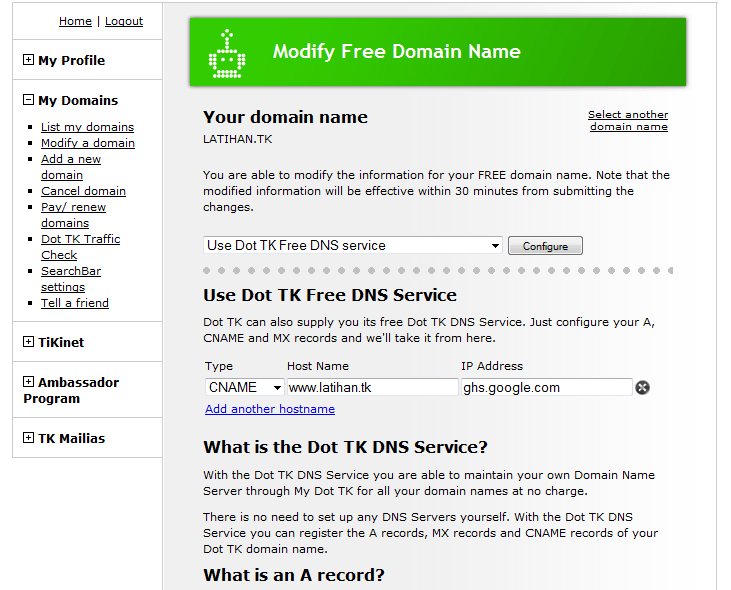Click the Configure button
The height and width of the screenshot is (590, 731).
point(545,246)
